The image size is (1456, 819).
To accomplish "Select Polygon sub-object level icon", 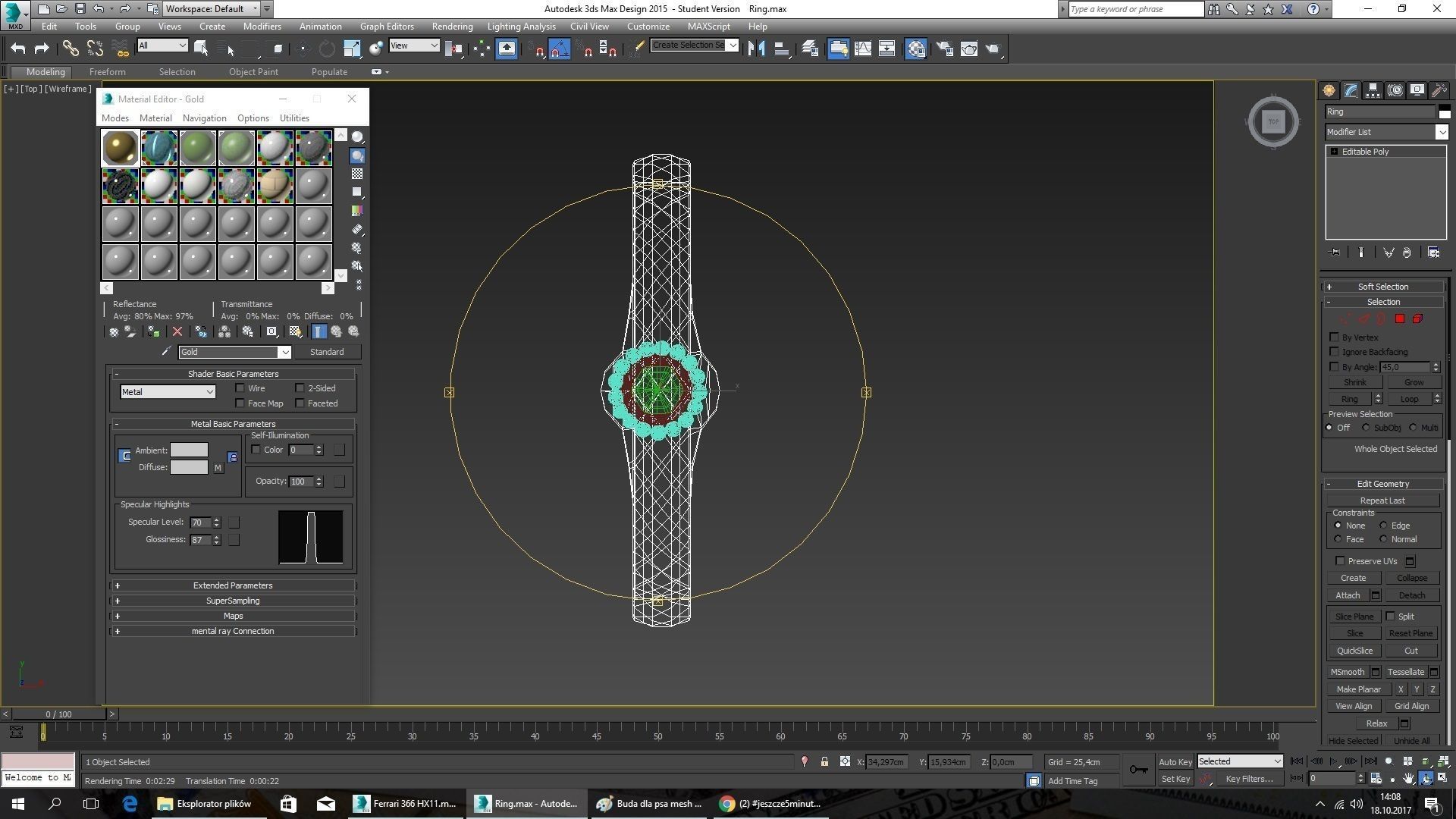I will (1400, 319).
